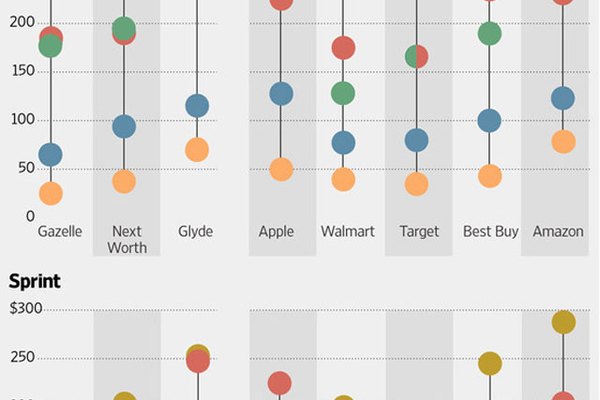Click the blue dot in the Apple column

[x=282, y=94]
